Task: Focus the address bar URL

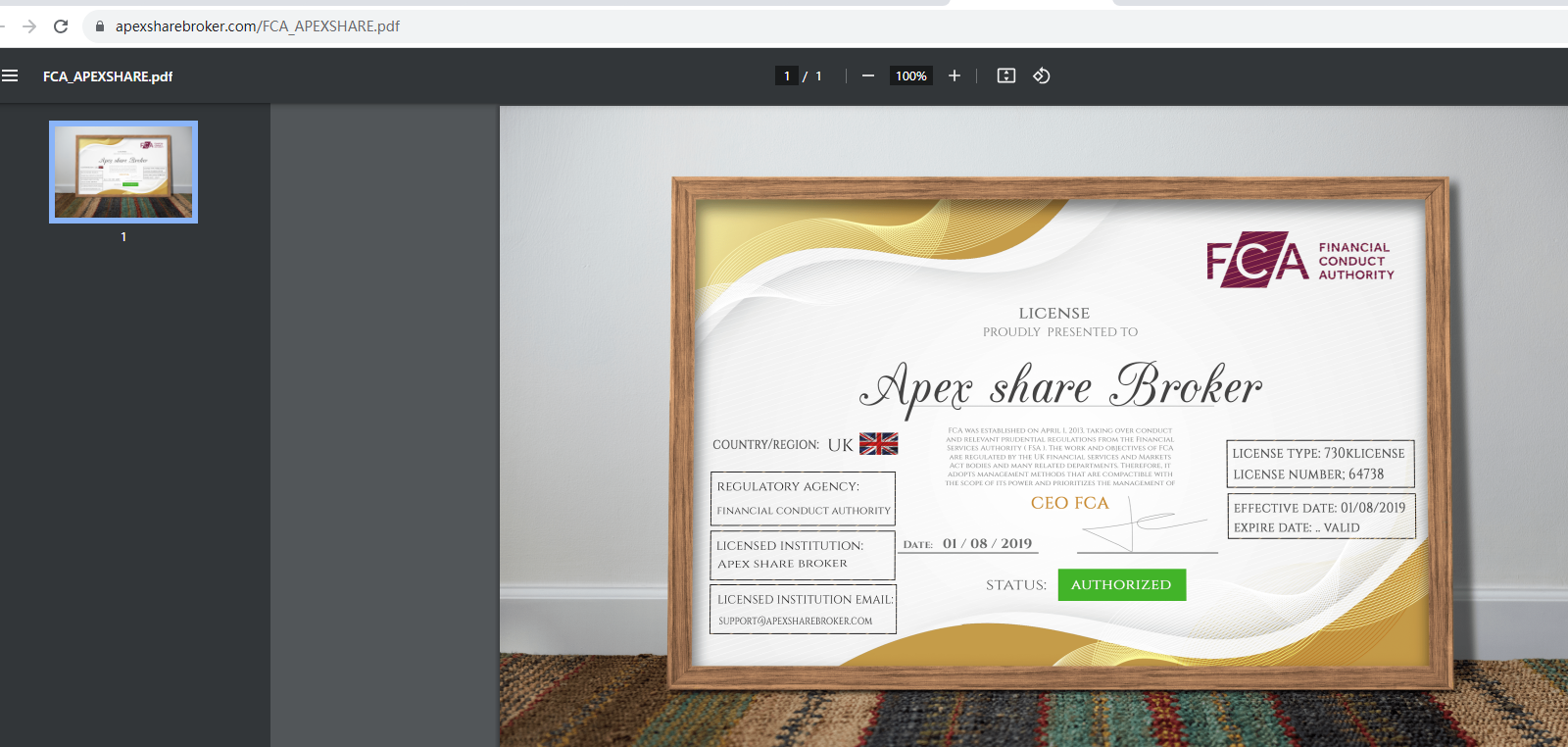Action: [x=258, y=26]
